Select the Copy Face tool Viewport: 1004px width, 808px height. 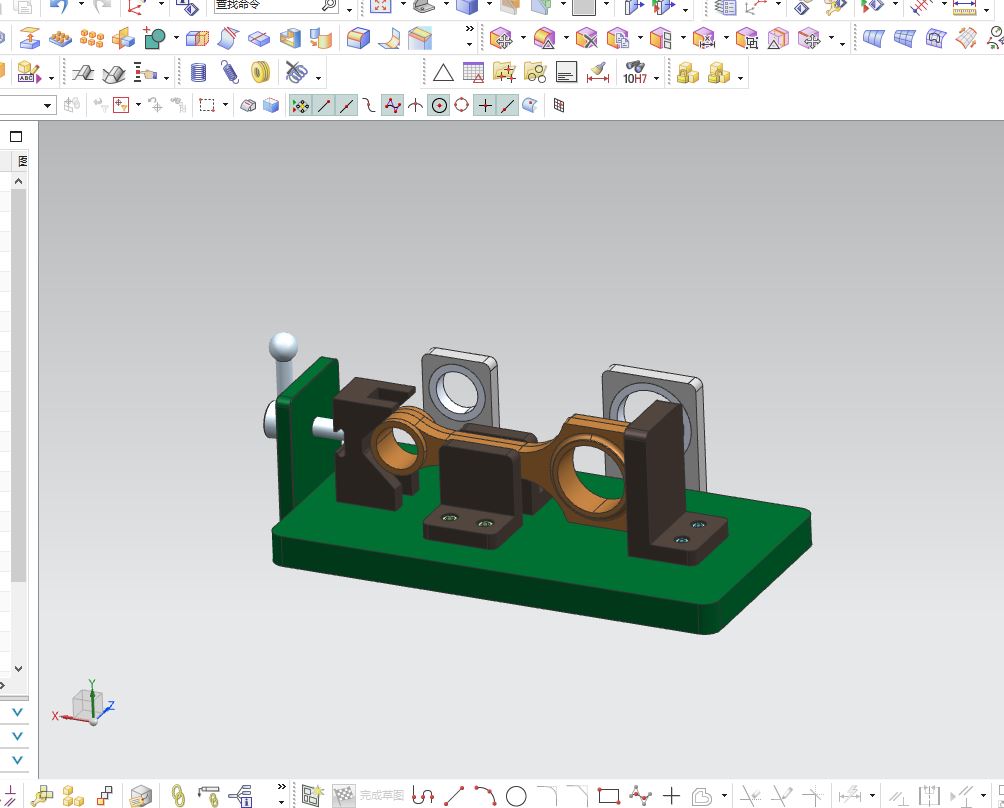coord(618,38)
